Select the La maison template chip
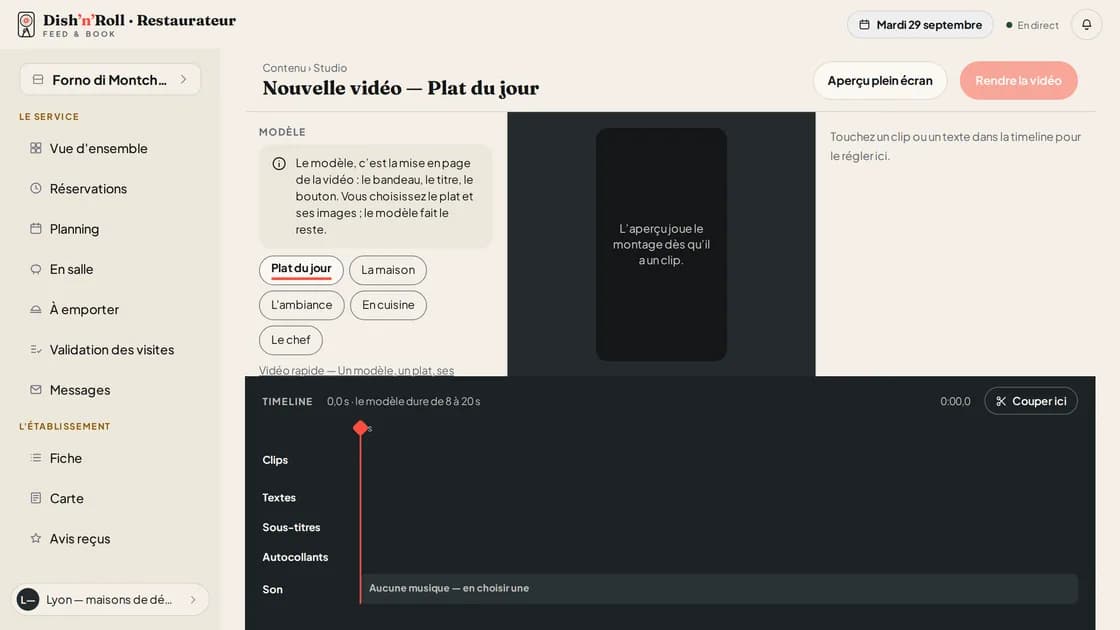Image resolution: width=1120 pixels, height=630 pixels. (388, 269)
